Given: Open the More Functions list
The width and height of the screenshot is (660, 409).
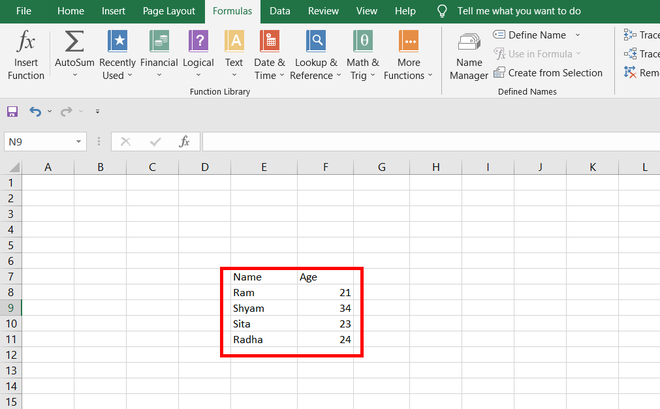Looking at the screenshot, I should pyautogui.click(x=408, y=55).
